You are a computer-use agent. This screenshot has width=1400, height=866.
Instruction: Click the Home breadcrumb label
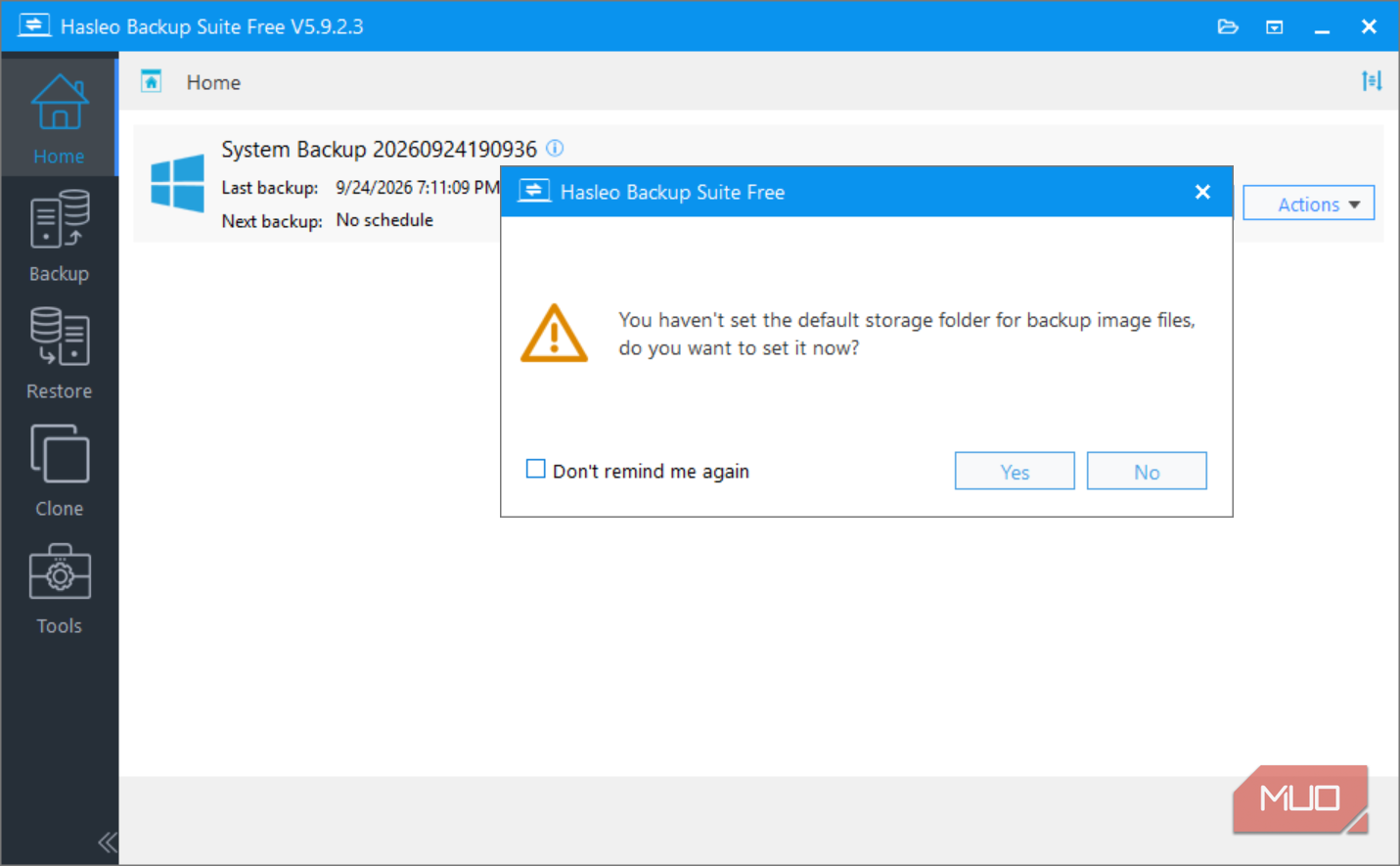213,82
